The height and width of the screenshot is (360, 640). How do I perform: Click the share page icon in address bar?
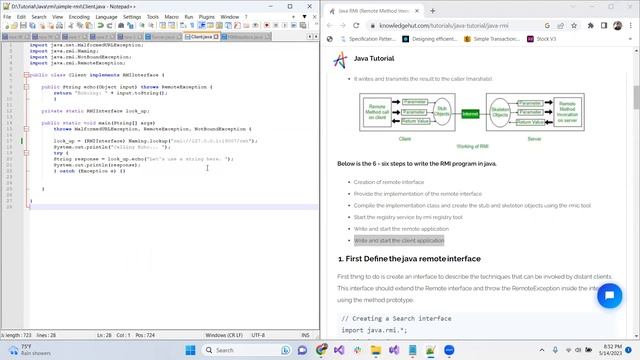tap(561, 26)
